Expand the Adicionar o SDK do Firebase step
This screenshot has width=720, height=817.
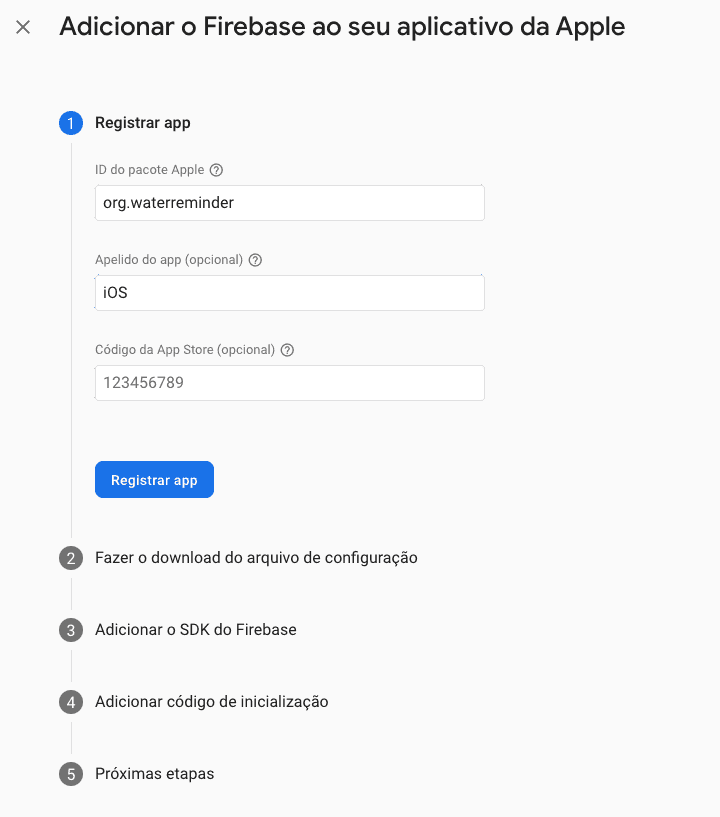click(194, 630)
